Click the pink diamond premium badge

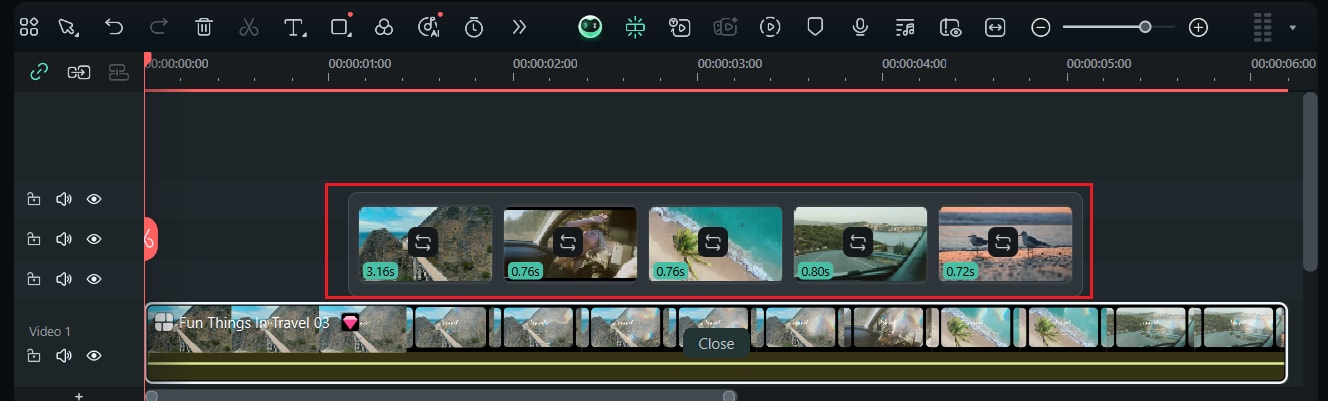click(x=350, y=322)
